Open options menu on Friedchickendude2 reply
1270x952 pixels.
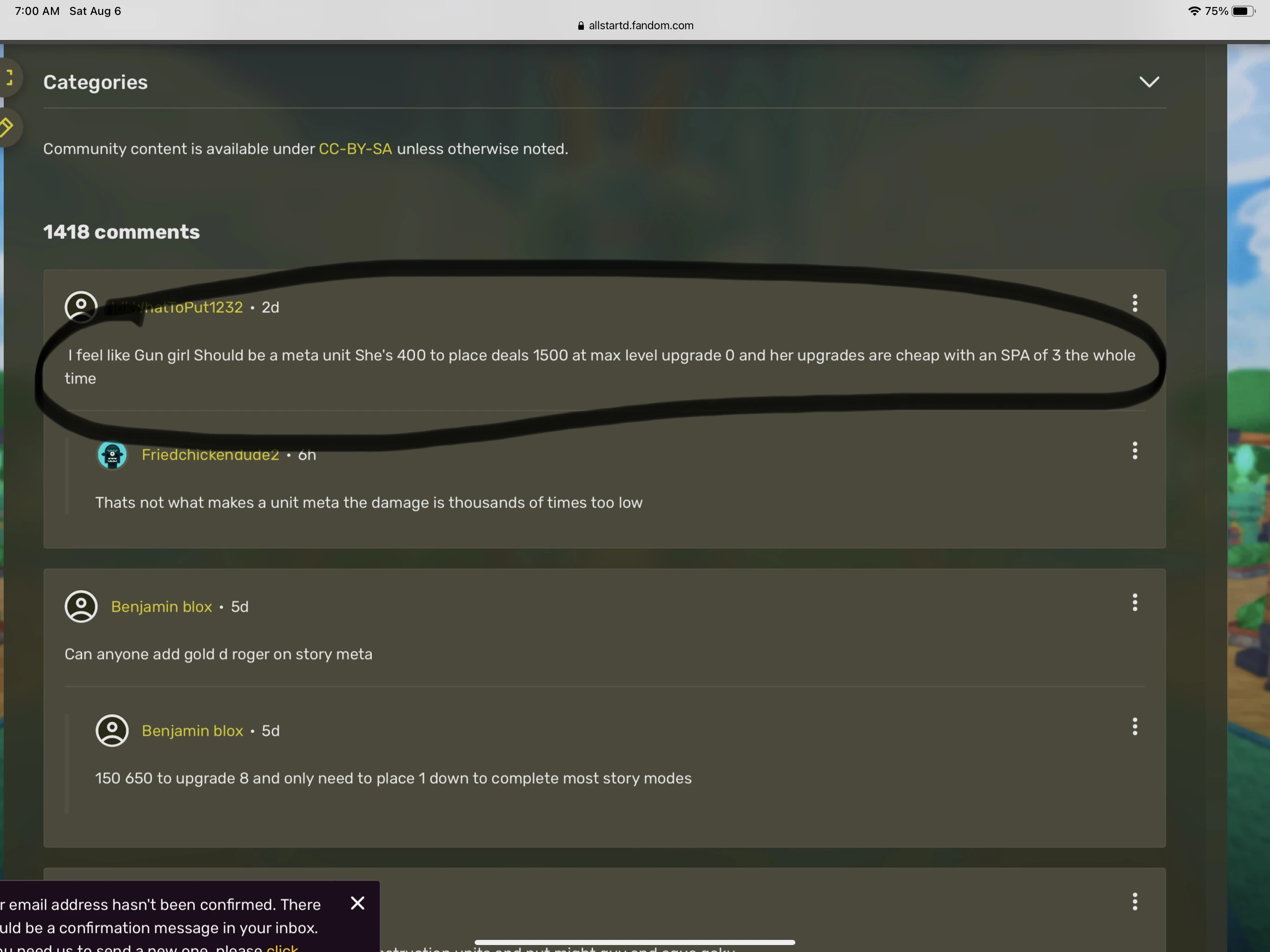[x=1135, y=451]
